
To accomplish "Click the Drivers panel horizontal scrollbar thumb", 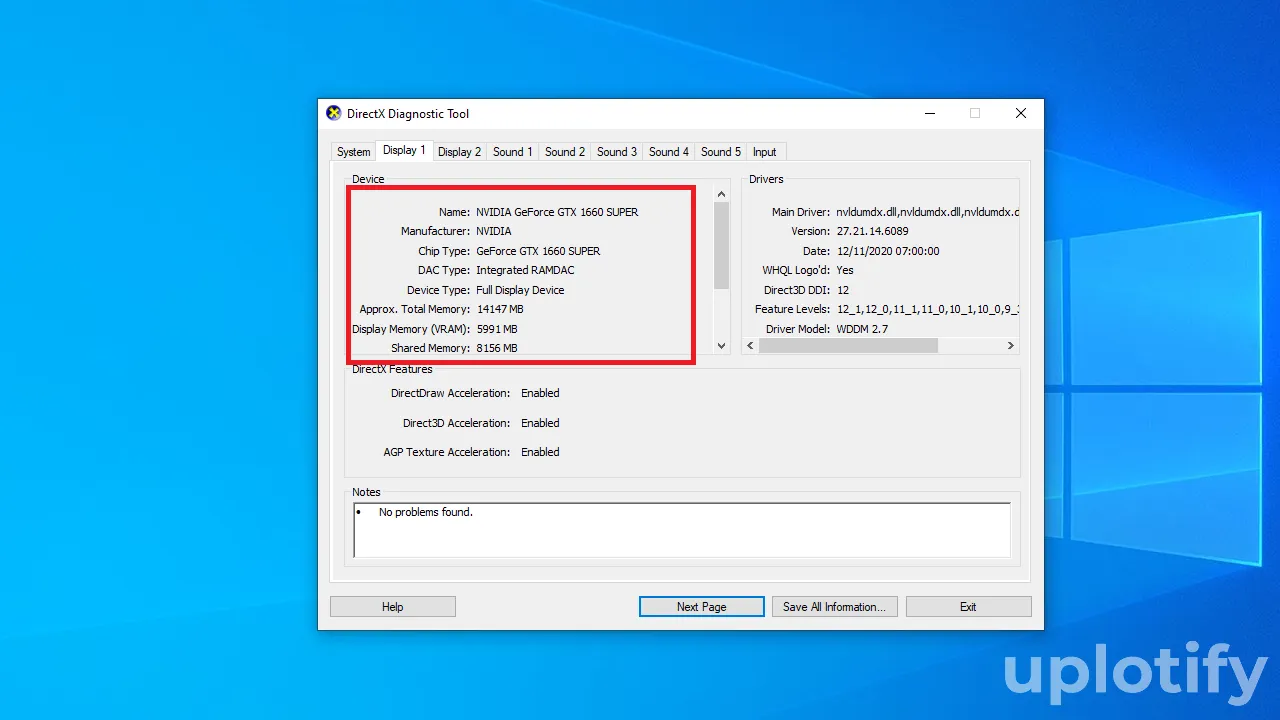I will tap(848, 346).
